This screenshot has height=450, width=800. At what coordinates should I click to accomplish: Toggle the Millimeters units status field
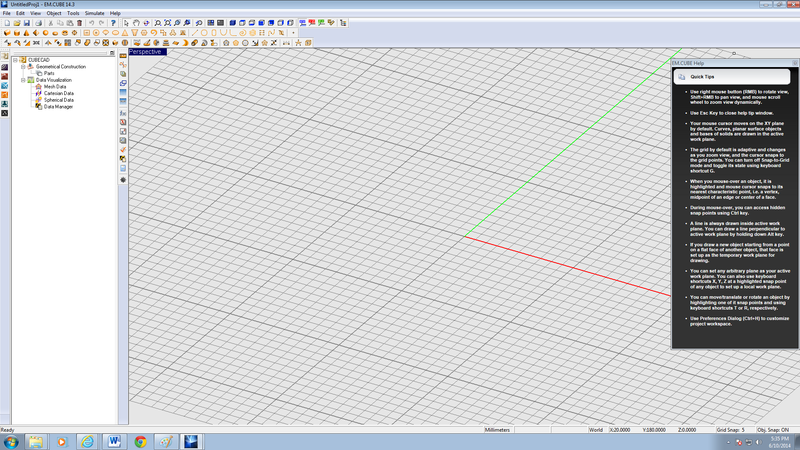point(498,429)
